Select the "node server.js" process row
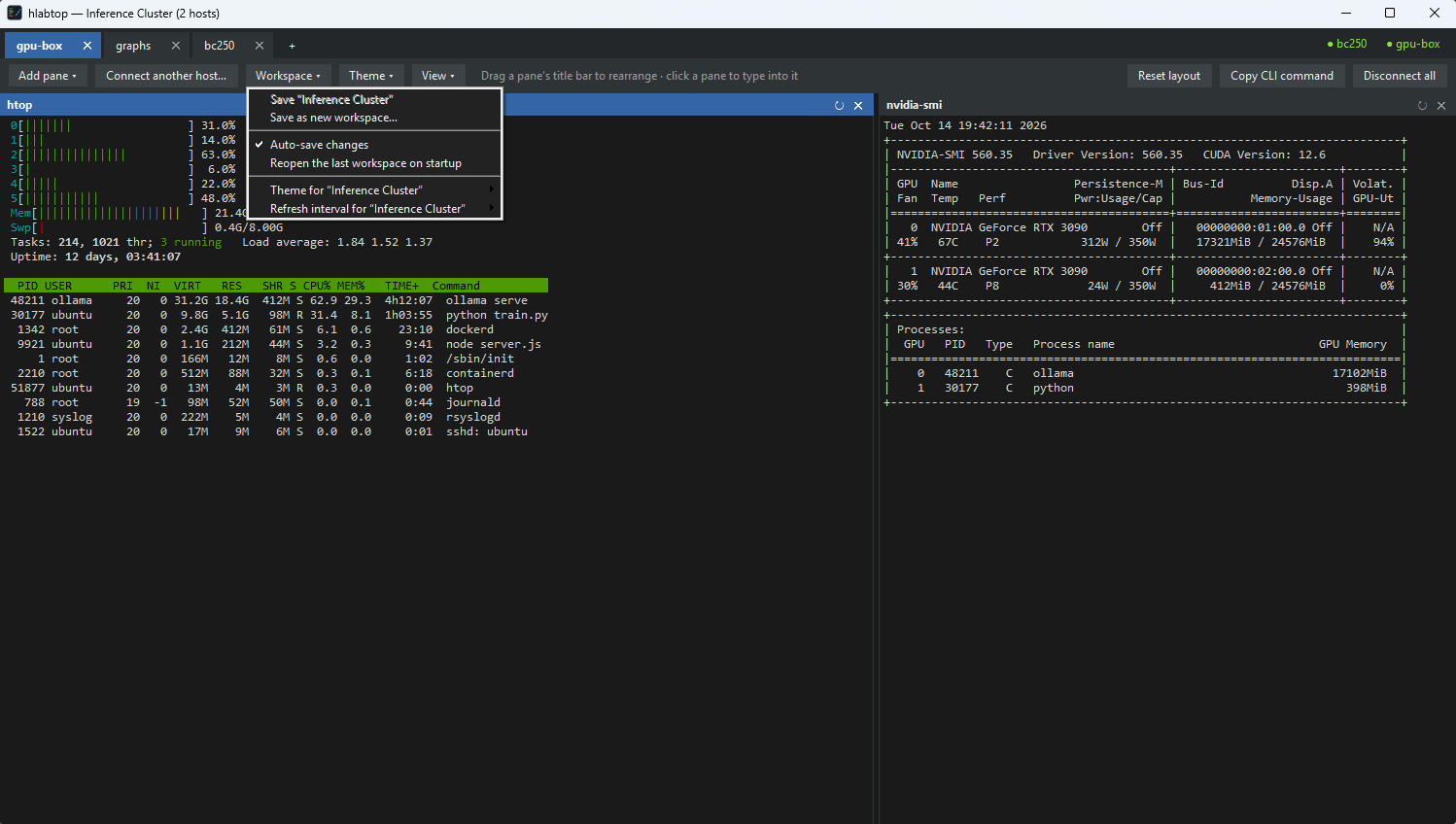 [x=276, y=344]
